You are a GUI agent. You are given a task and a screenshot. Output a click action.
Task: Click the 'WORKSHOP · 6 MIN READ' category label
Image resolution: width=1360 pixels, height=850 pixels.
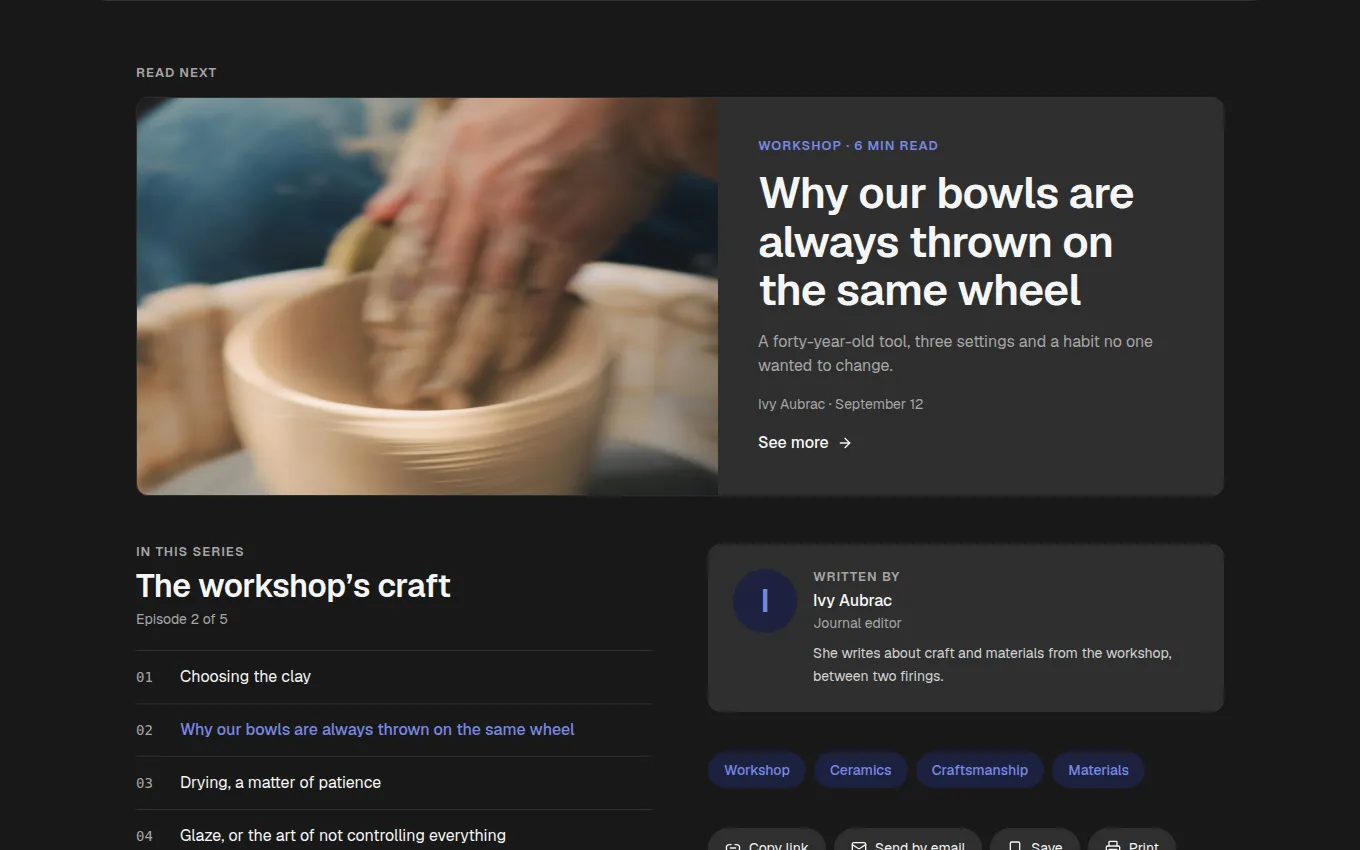pyautogui.click(x=848, y=145)
